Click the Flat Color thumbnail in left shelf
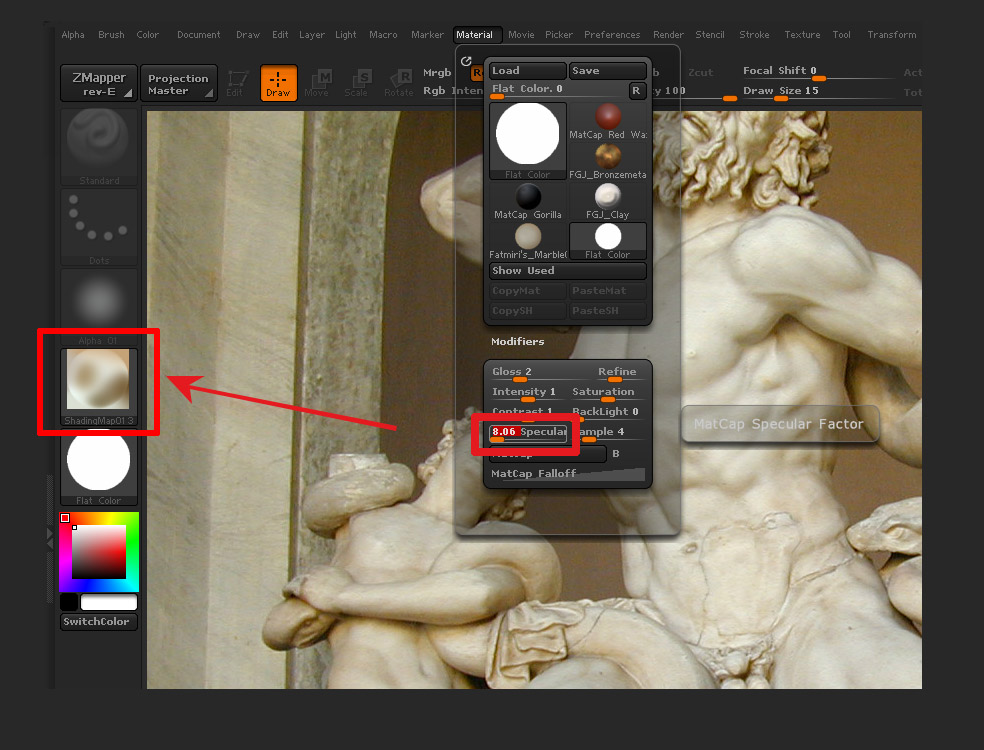This screenshot has width=984, height=750. pos(99,467)
